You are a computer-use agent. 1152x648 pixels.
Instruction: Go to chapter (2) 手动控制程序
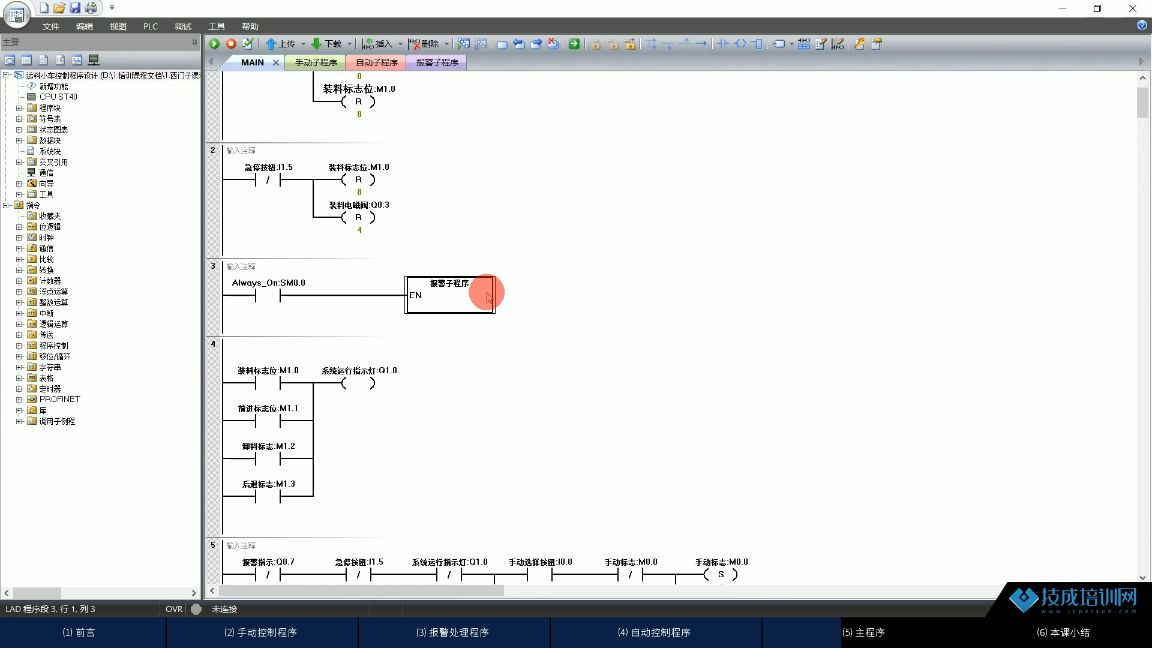261,633
